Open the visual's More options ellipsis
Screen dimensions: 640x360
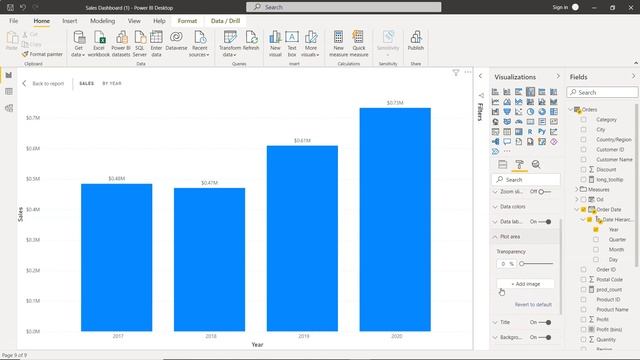468,72
